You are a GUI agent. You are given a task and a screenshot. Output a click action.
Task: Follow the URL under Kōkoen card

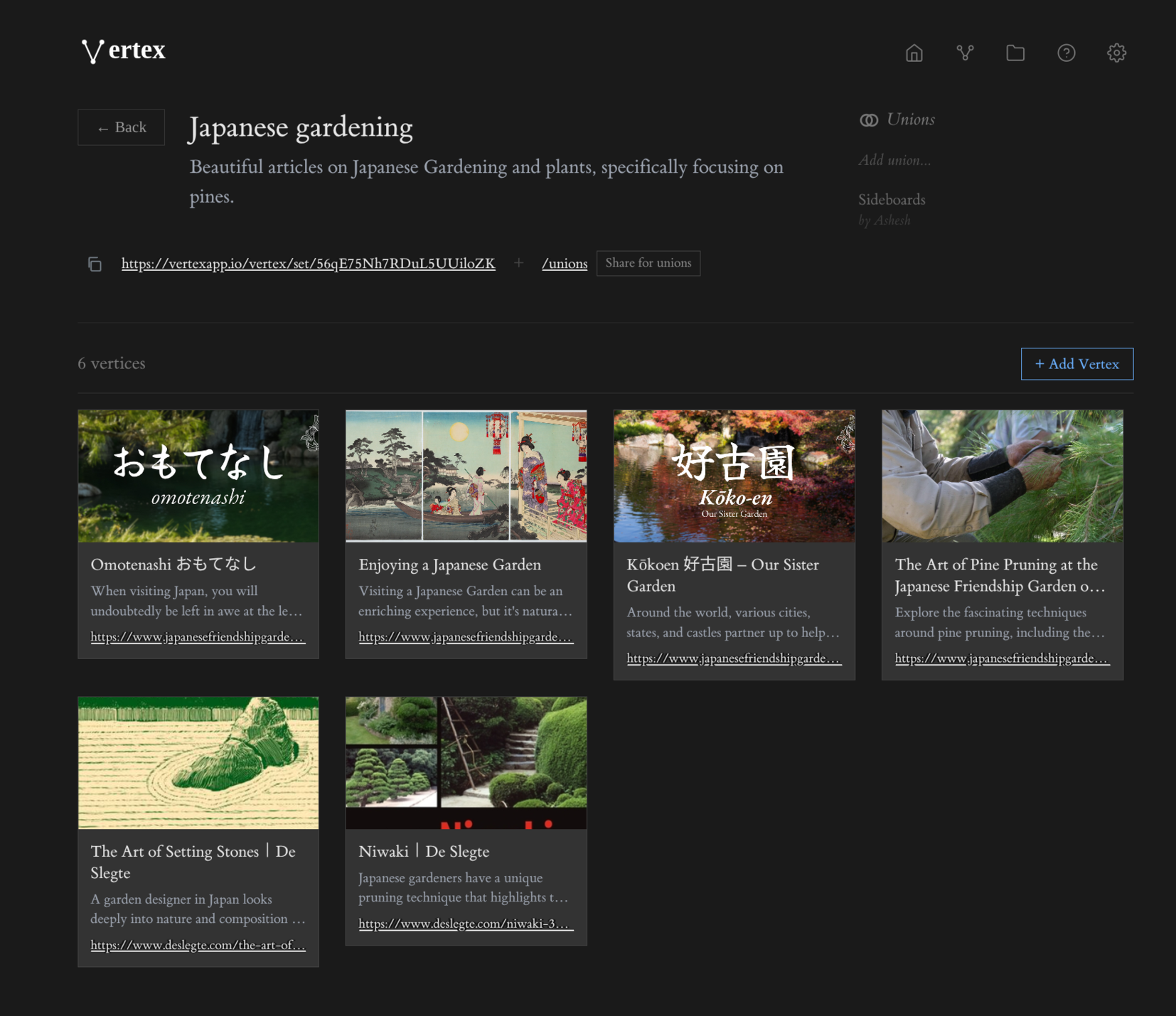point(734,658)
